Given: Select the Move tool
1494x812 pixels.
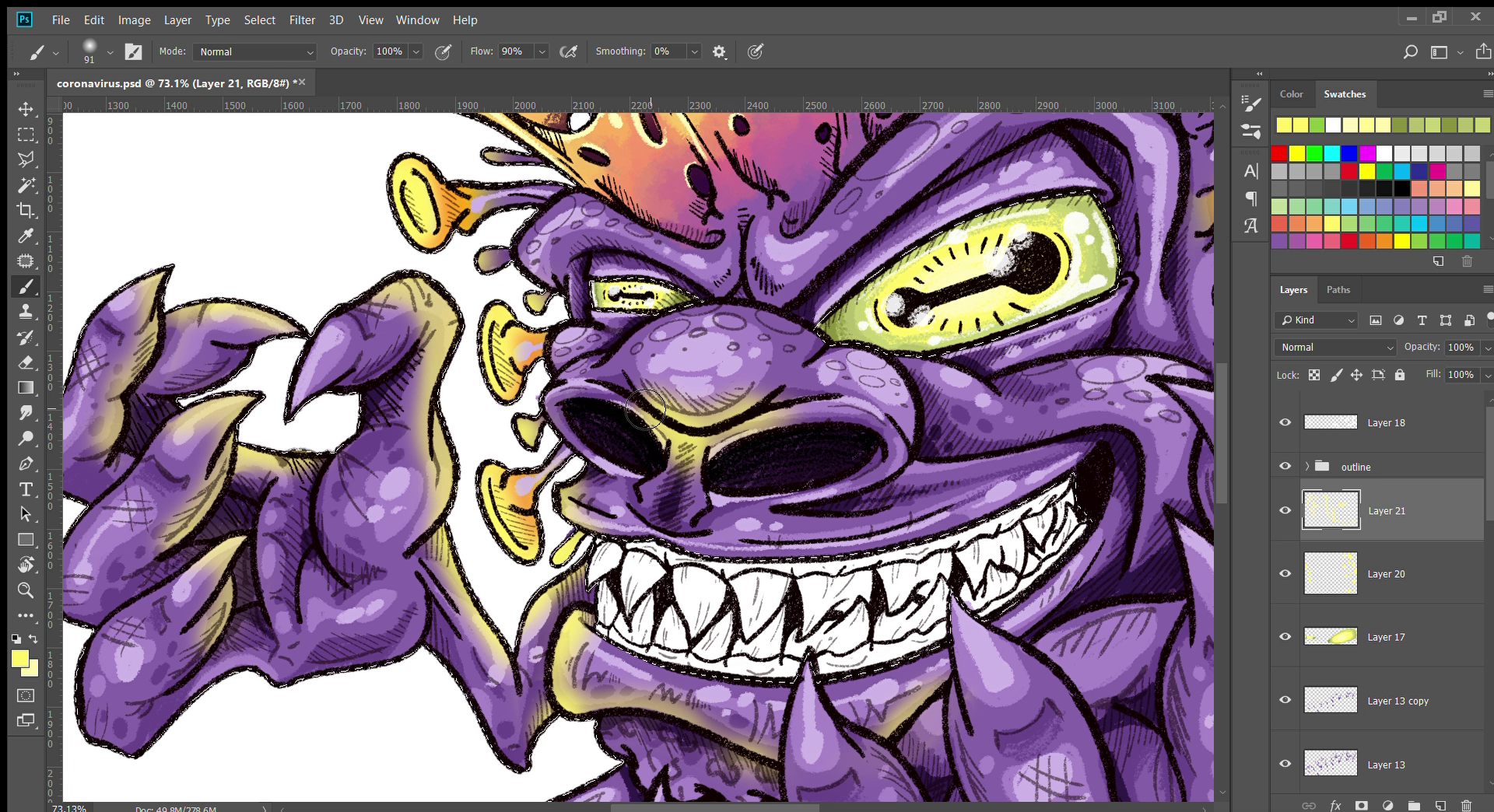Looking at the screenshot, I should [26, 109].
